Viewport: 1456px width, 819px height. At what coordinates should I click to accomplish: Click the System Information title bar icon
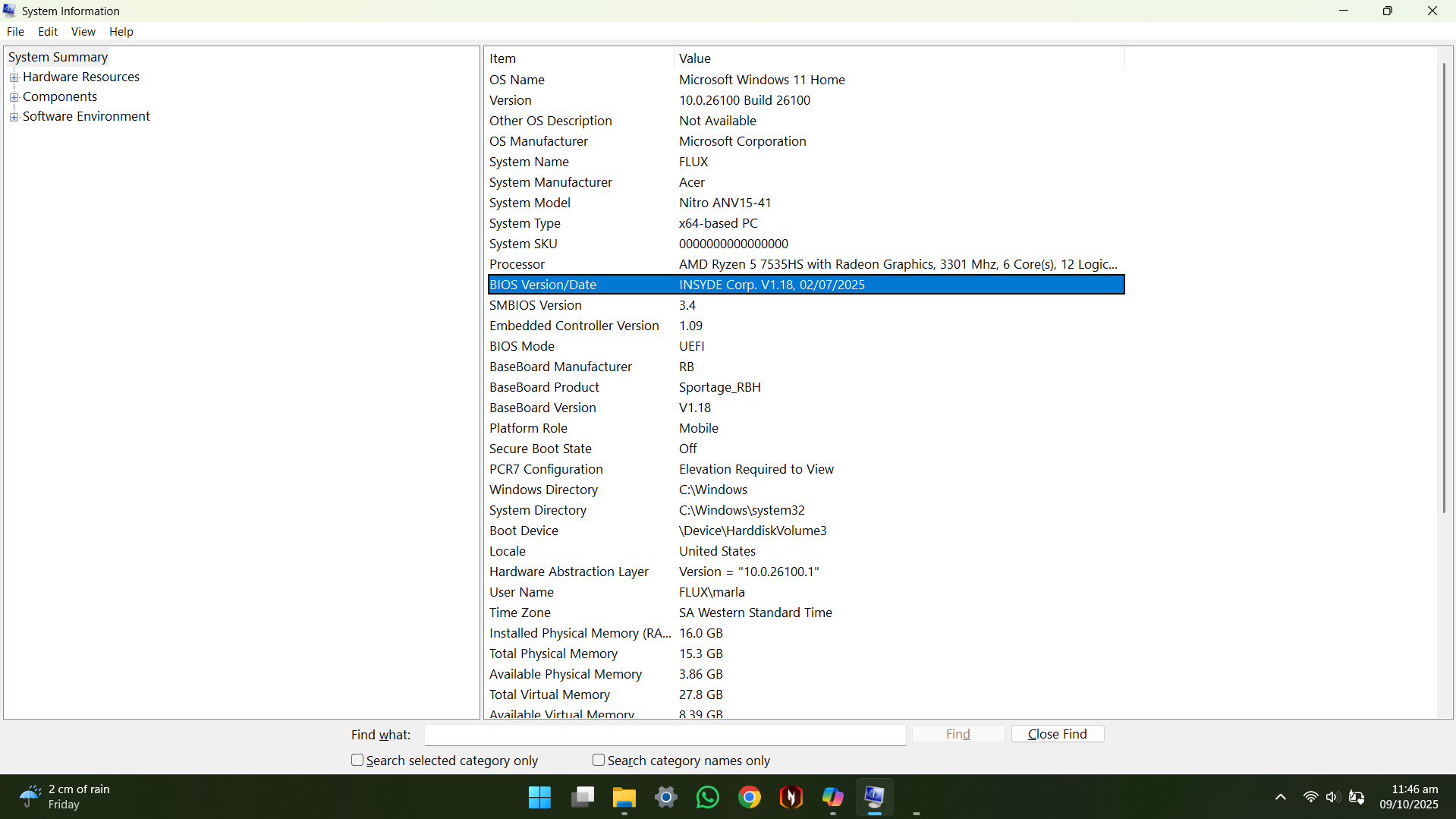(10, 11)
